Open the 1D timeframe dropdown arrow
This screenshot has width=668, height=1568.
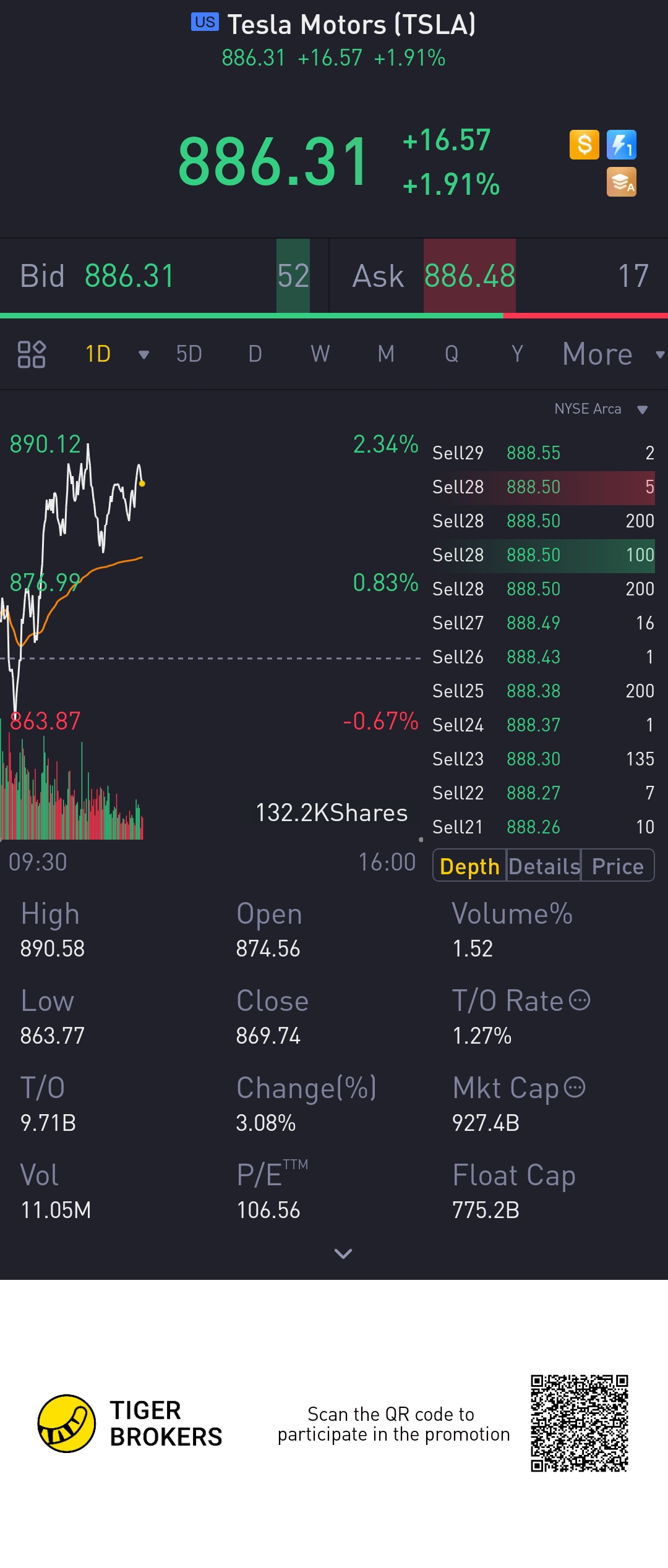coord(144,355)
